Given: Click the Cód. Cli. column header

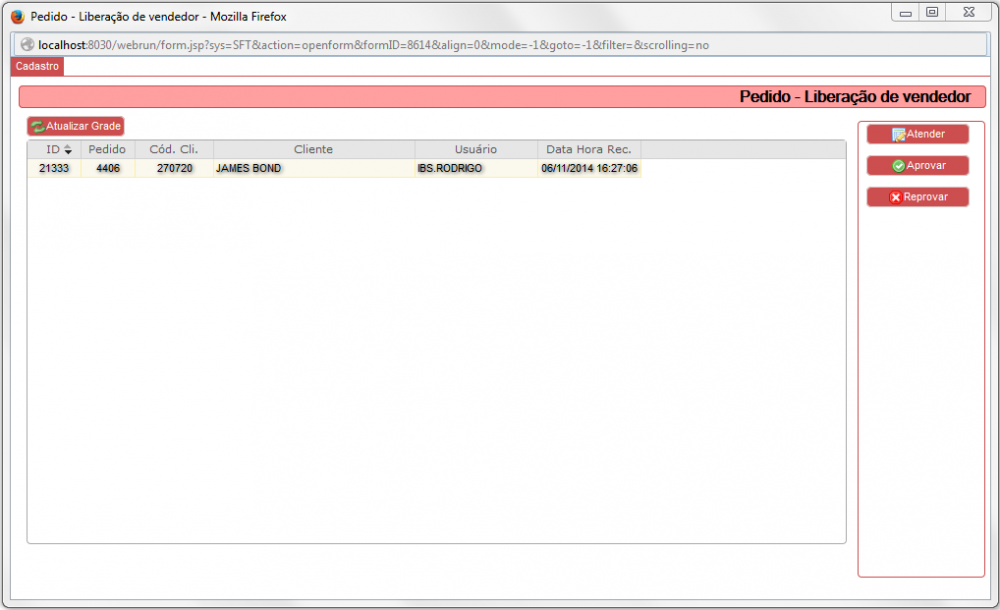Looking at the screenshot, I should coord(173,149).
